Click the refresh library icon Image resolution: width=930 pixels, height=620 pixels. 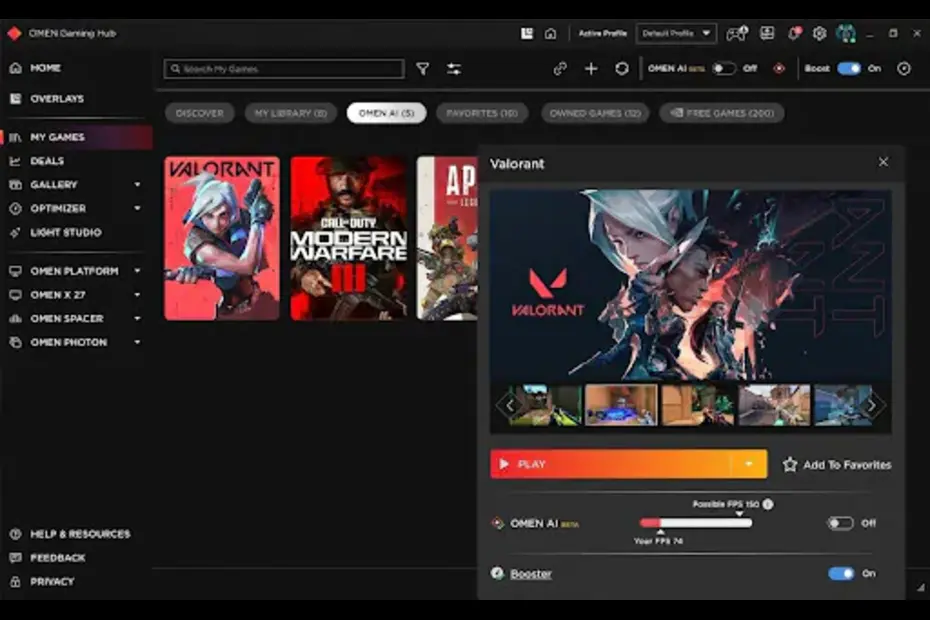point(622,69)
